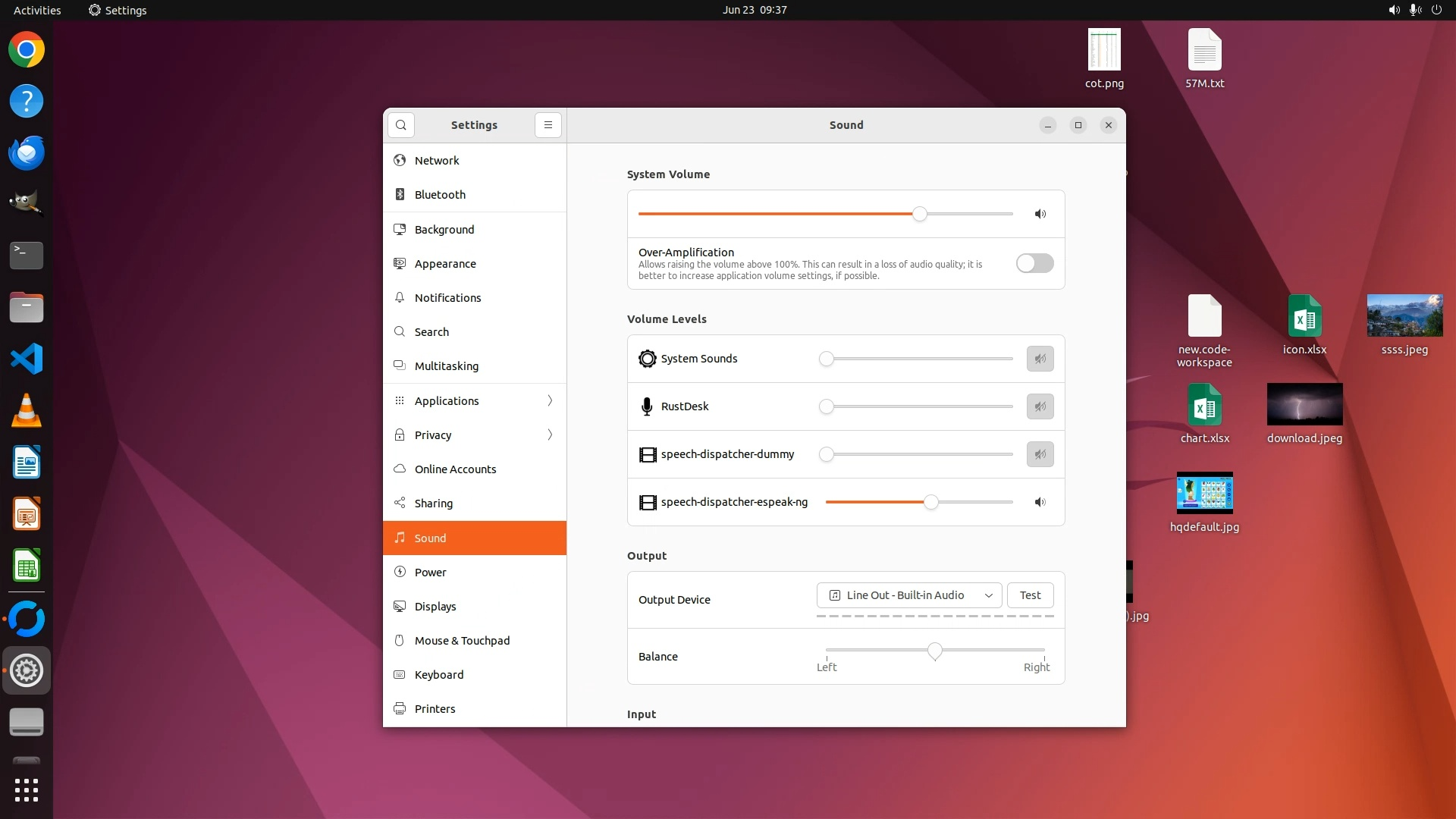Unmute the RustDesk speaker icon

tap(1040, 406)
